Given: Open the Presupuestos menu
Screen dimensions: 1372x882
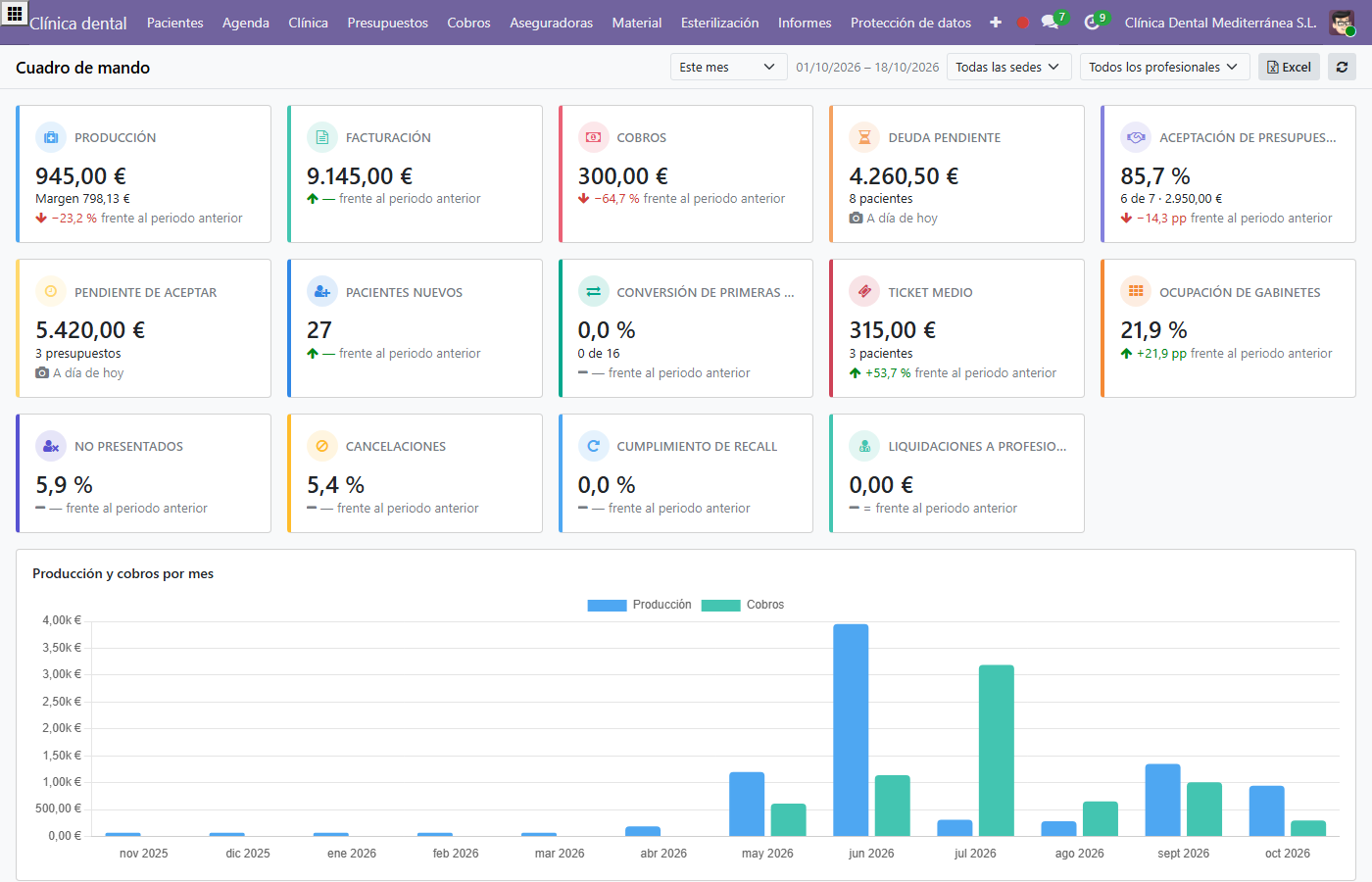Looking at the screenshot, I should click(x=388, y=23).
